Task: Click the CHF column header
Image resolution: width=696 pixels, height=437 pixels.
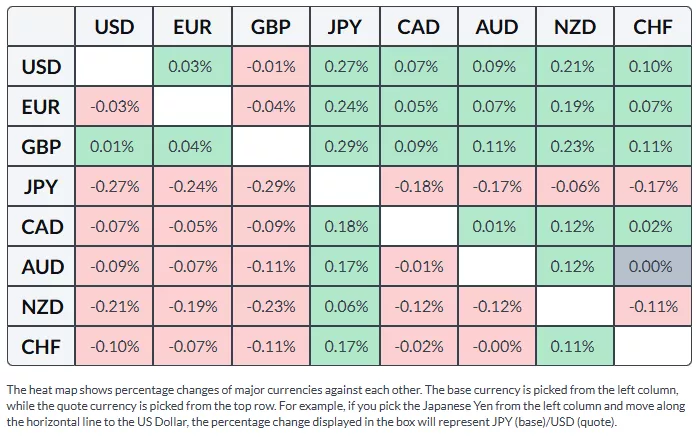Action: (x=652, y=27)
